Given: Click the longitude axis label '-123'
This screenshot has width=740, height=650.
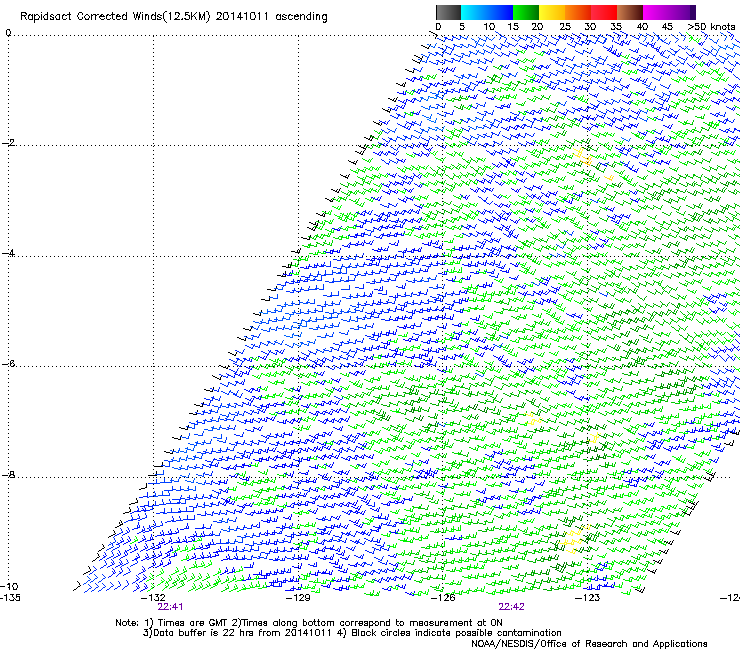Looking at the screenshot, I should 587,598.
